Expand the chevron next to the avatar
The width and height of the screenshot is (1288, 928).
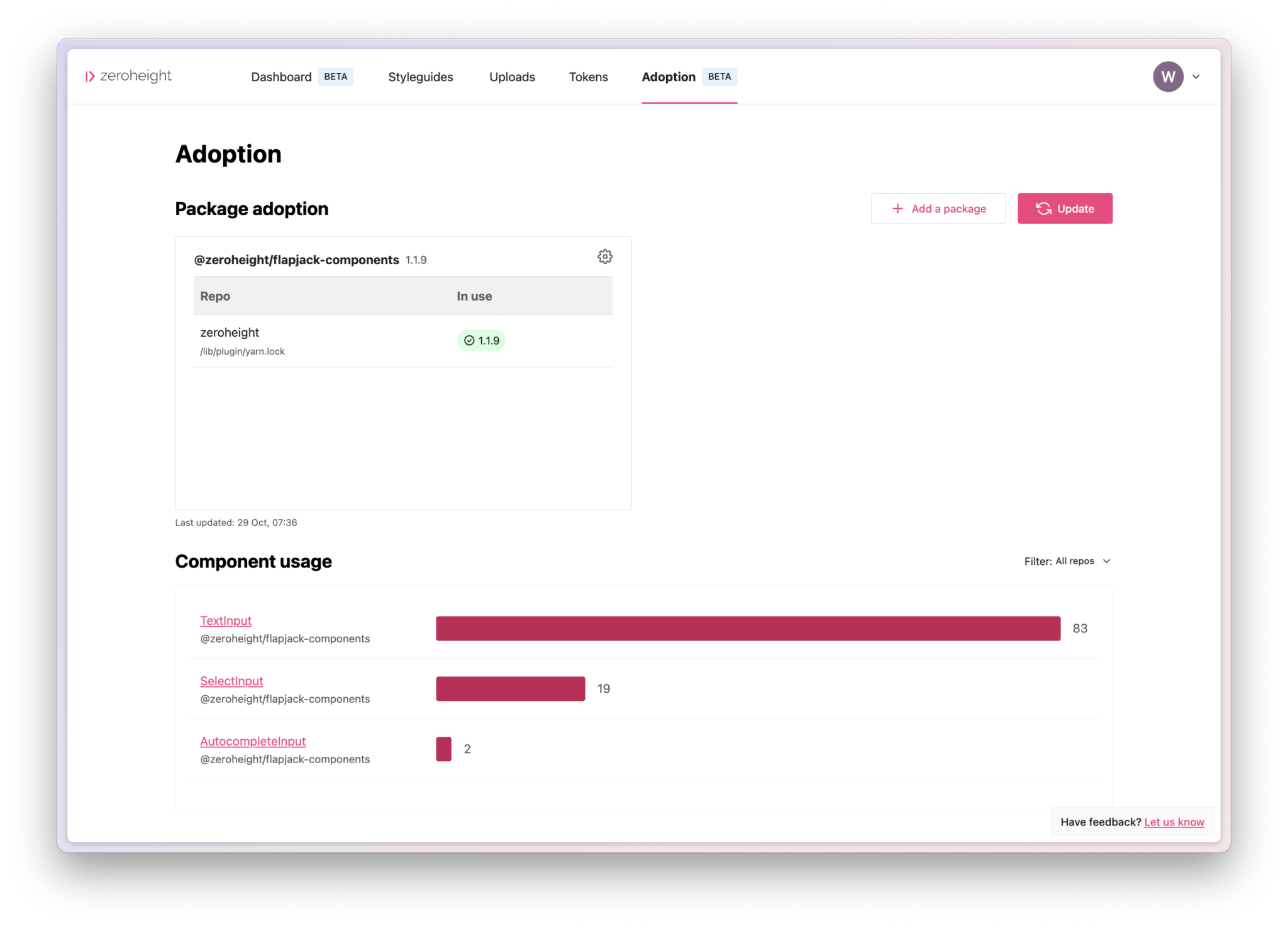pos(1197,76)
